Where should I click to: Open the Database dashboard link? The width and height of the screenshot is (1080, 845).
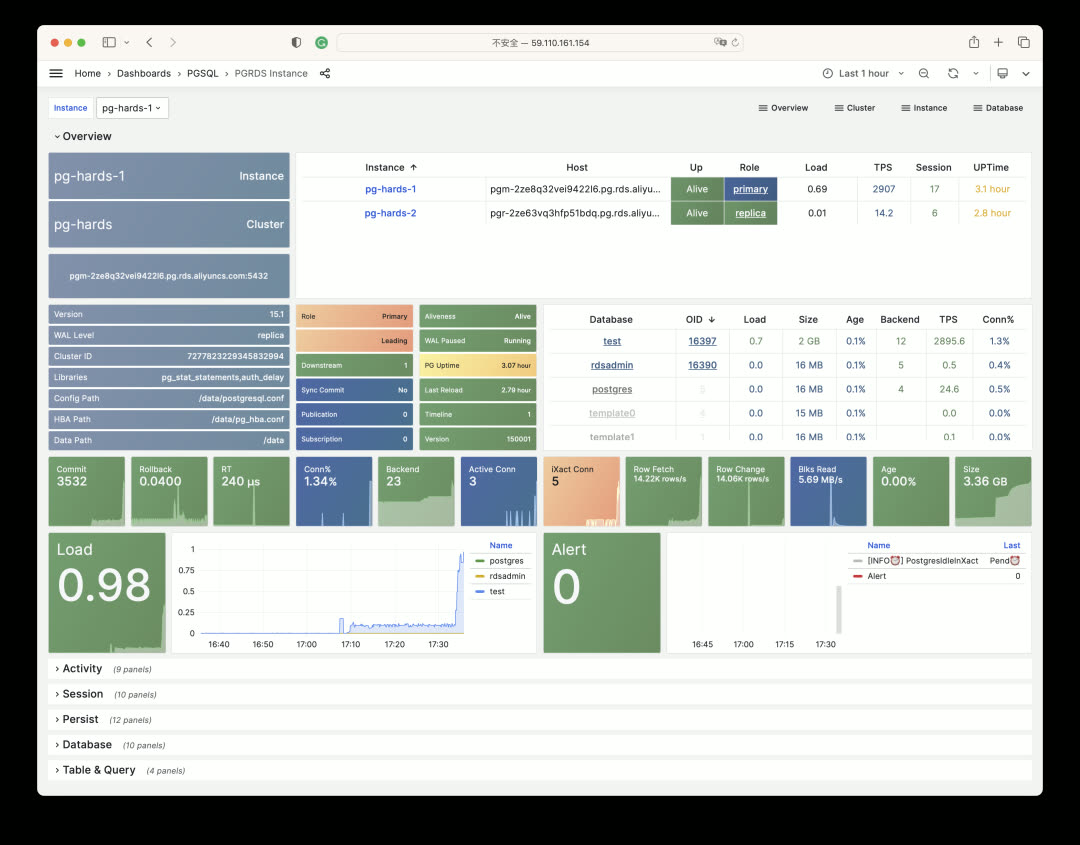coord(998,108)
